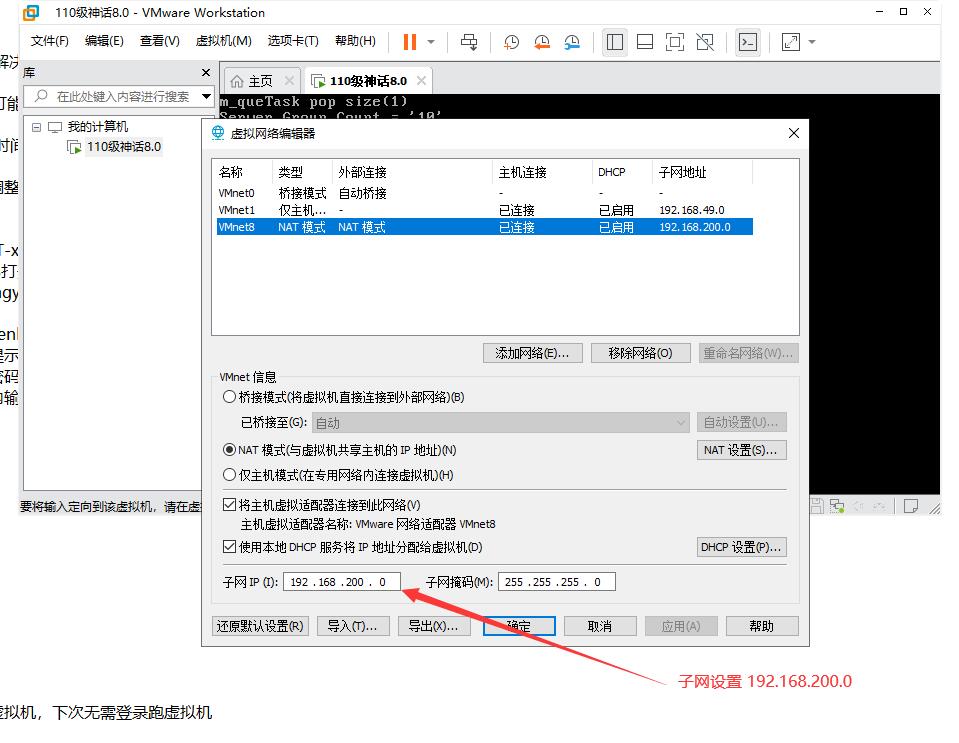959x743 pixels.
Task: Switch to the 主页 tab
Action: (x=254, y=79)
